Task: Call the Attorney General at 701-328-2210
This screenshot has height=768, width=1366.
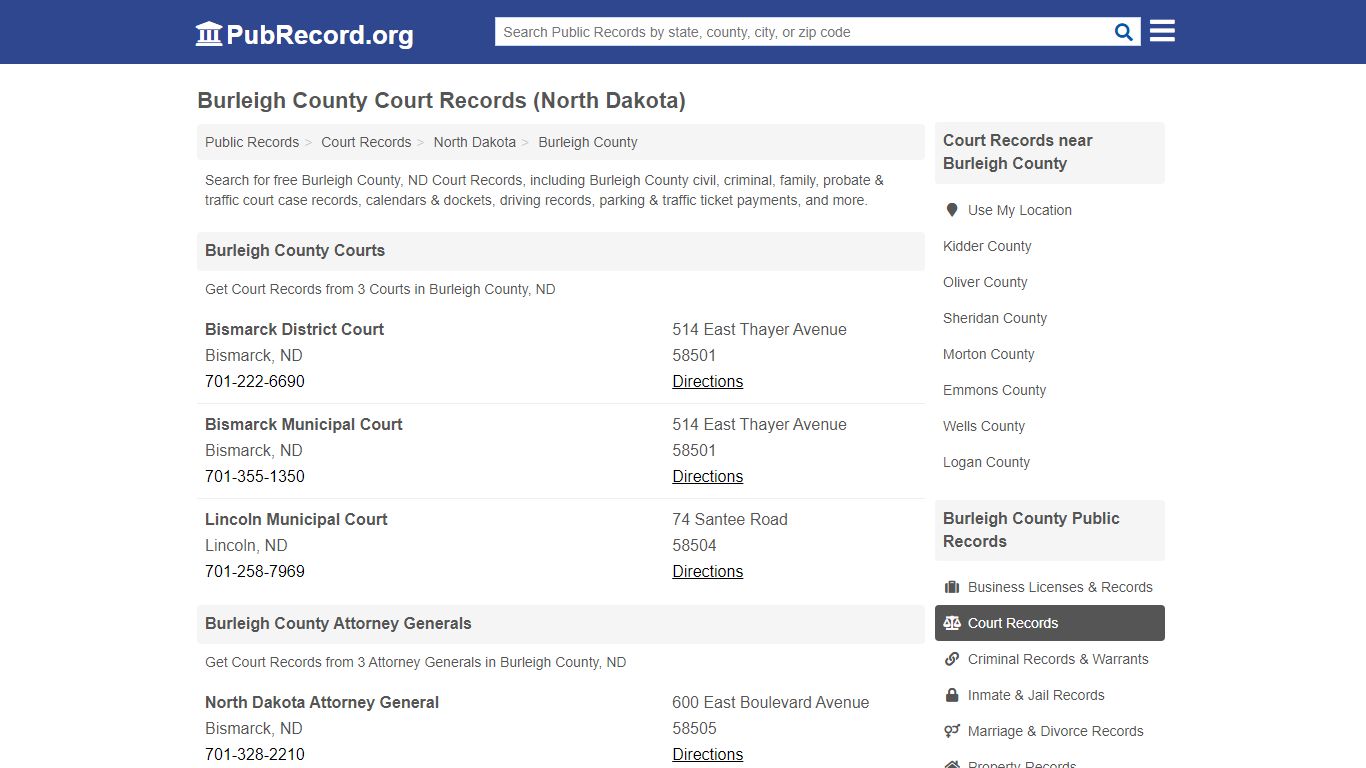Action: point(255,754)
